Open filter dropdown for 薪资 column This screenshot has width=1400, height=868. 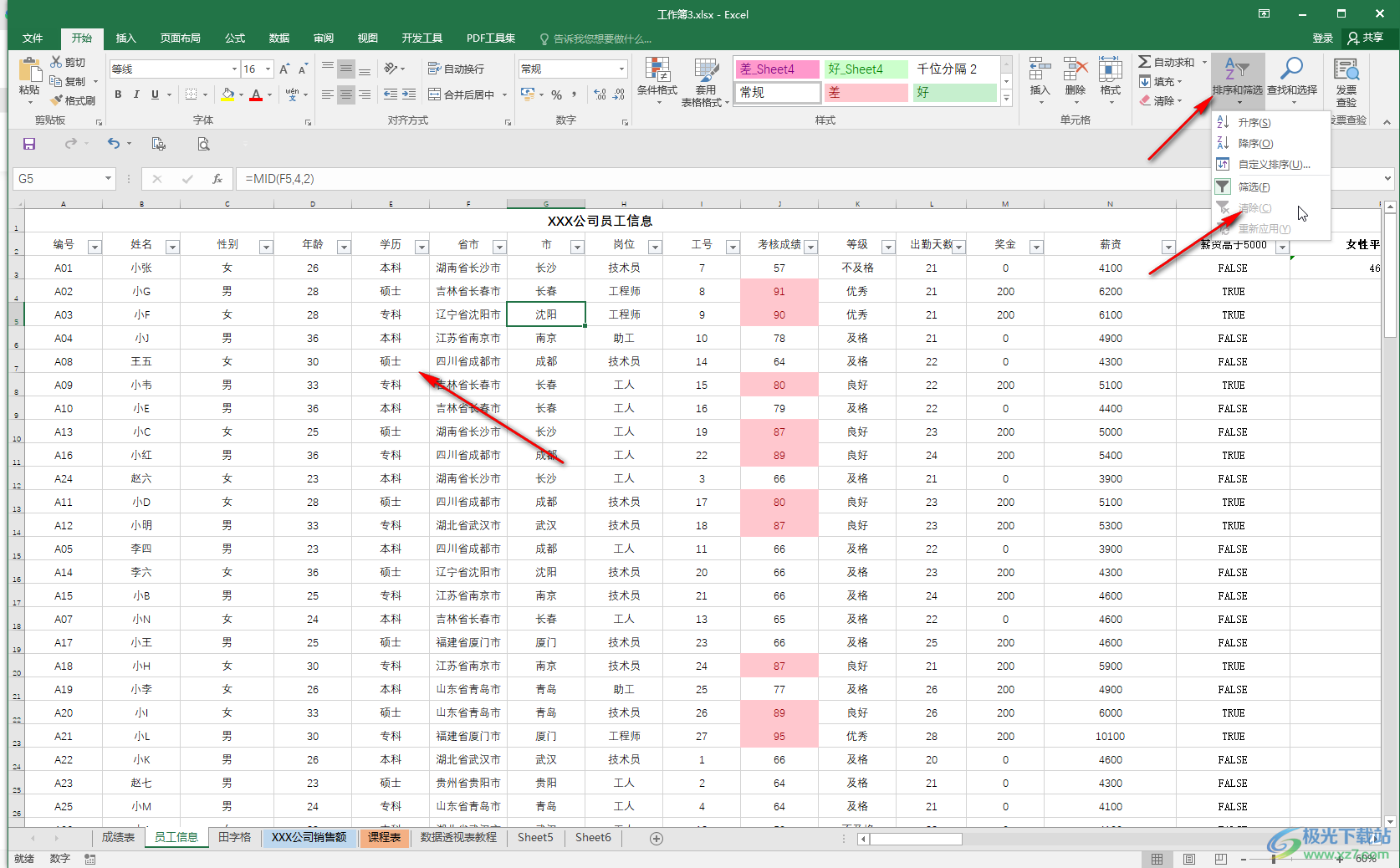coord(1168,247)
